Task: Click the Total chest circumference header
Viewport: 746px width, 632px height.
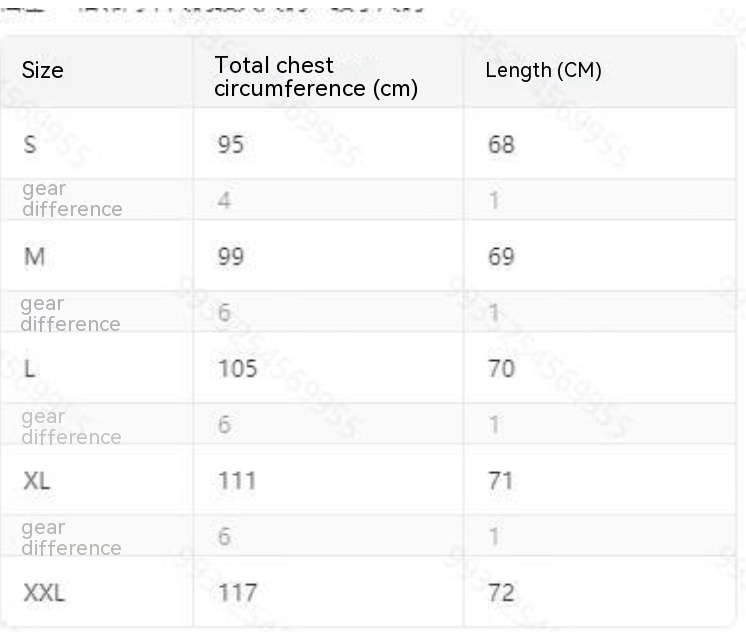Action: click(315, 77)
